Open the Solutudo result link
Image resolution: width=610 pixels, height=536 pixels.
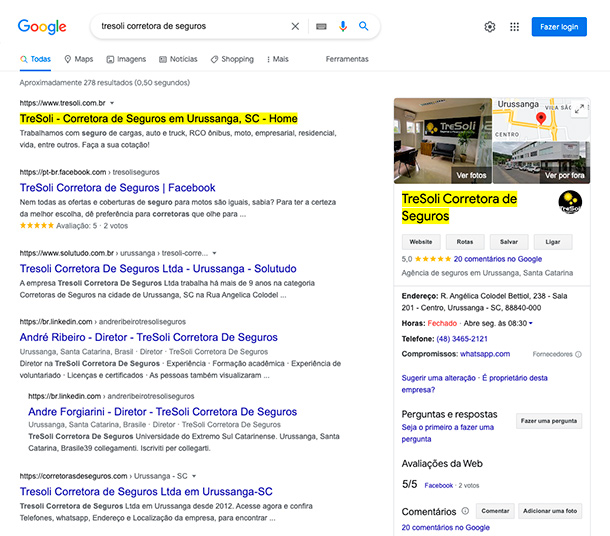[x=158, y=269]
